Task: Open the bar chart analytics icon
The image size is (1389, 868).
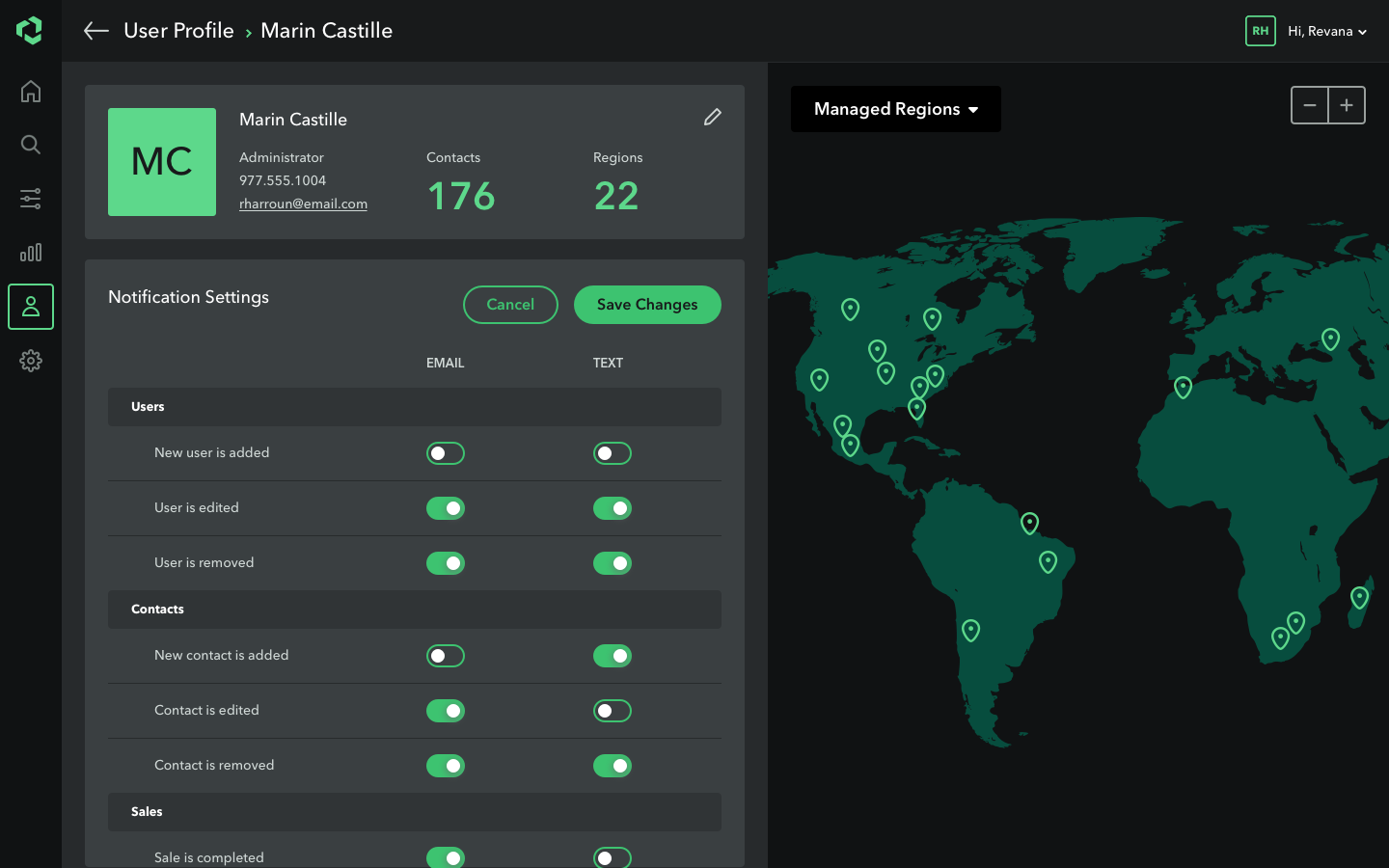Action: (x=31, y=253)
